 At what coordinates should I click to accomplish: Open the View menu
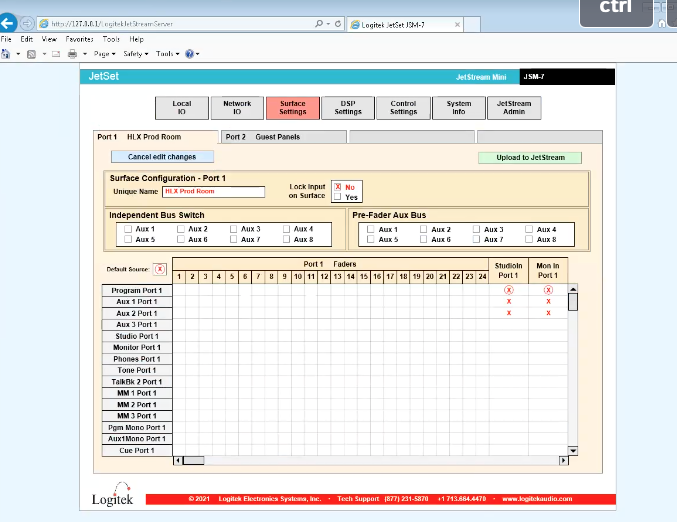[x=49, y=39]
